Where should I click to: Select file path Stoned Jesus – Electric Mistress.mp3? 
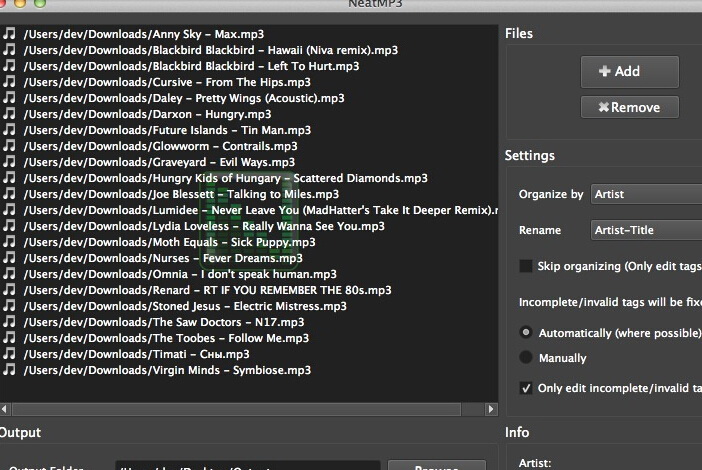click(185, 306)
